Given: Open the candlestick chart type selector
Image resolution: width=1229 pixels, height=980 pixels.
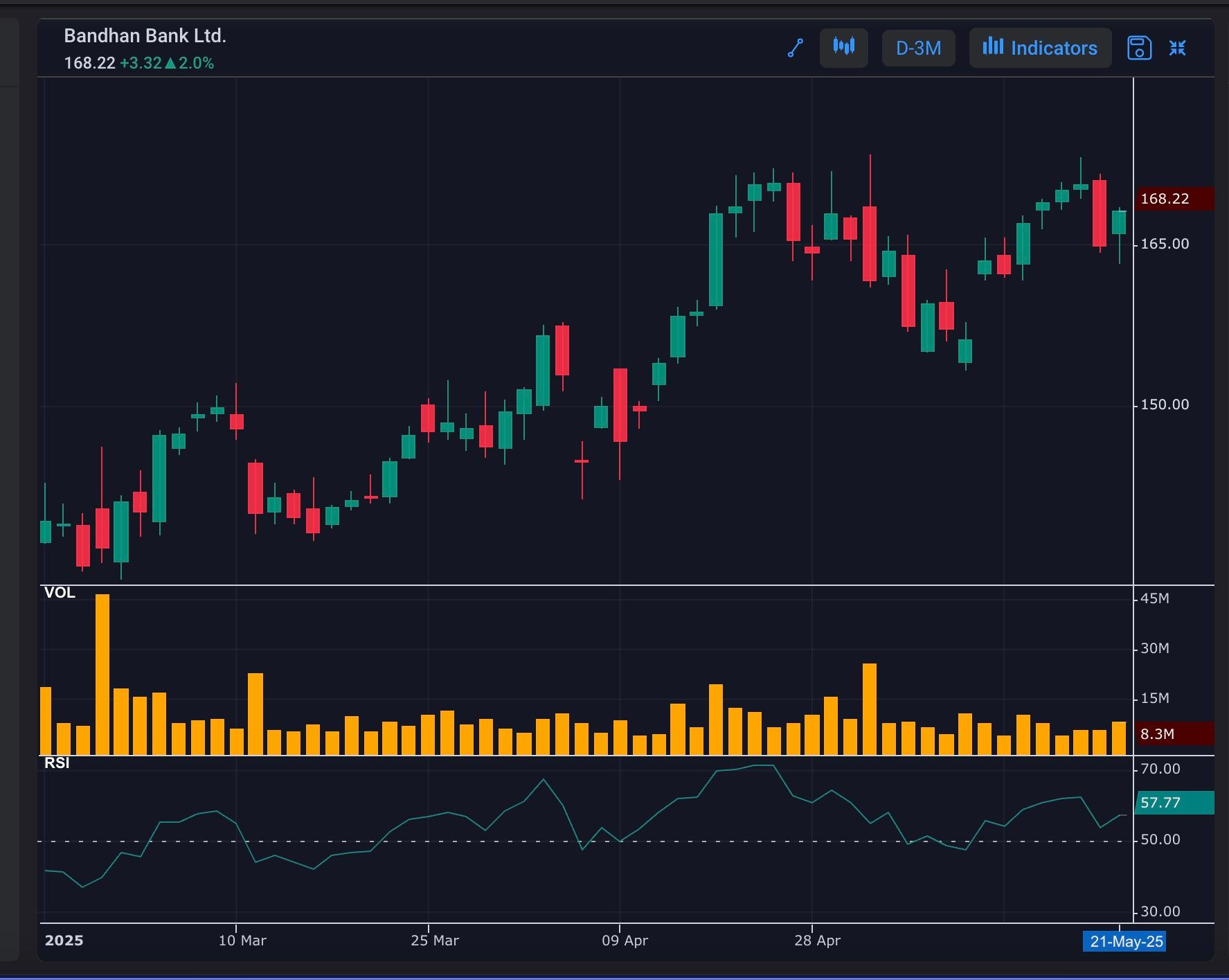Looking at the screenshot, I should 843,48.
